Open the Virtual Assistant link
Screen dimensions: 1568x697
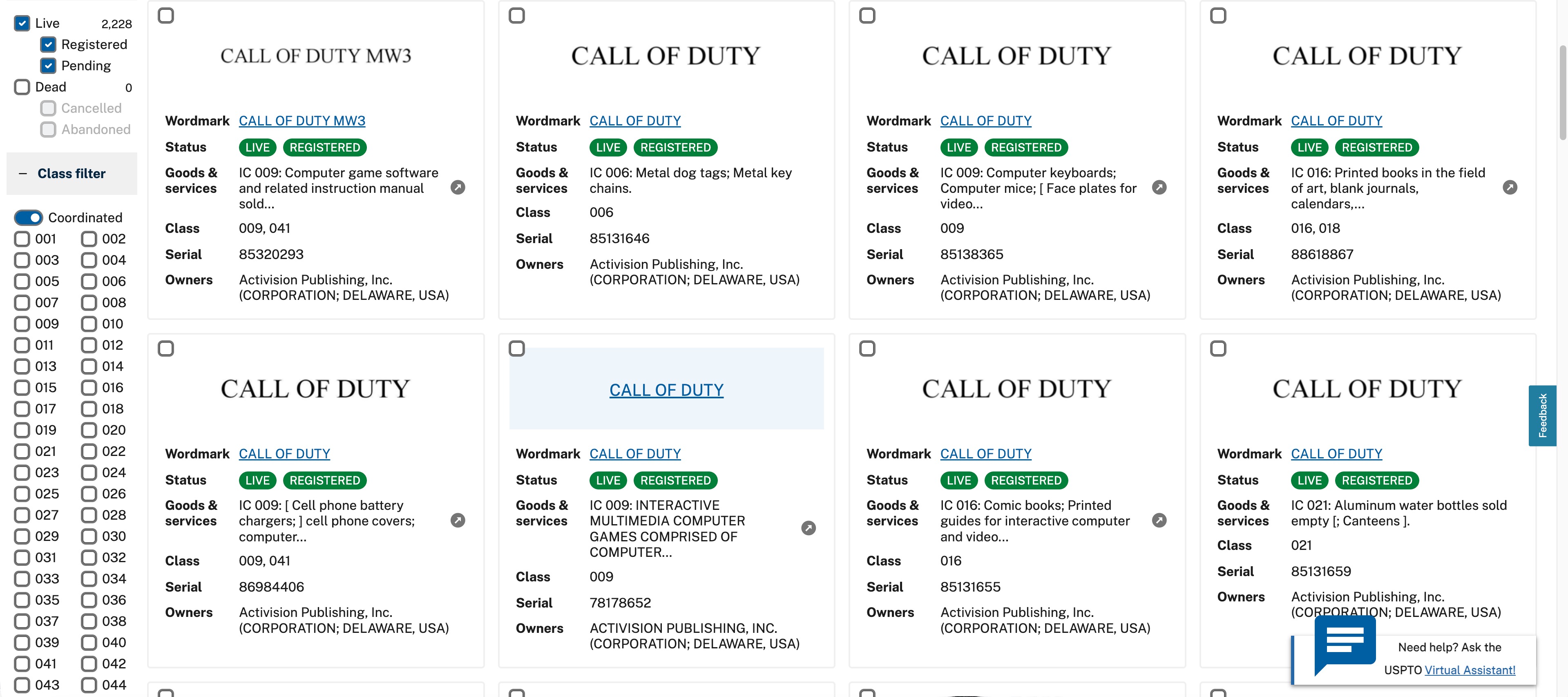click(x=1470, y=670)
